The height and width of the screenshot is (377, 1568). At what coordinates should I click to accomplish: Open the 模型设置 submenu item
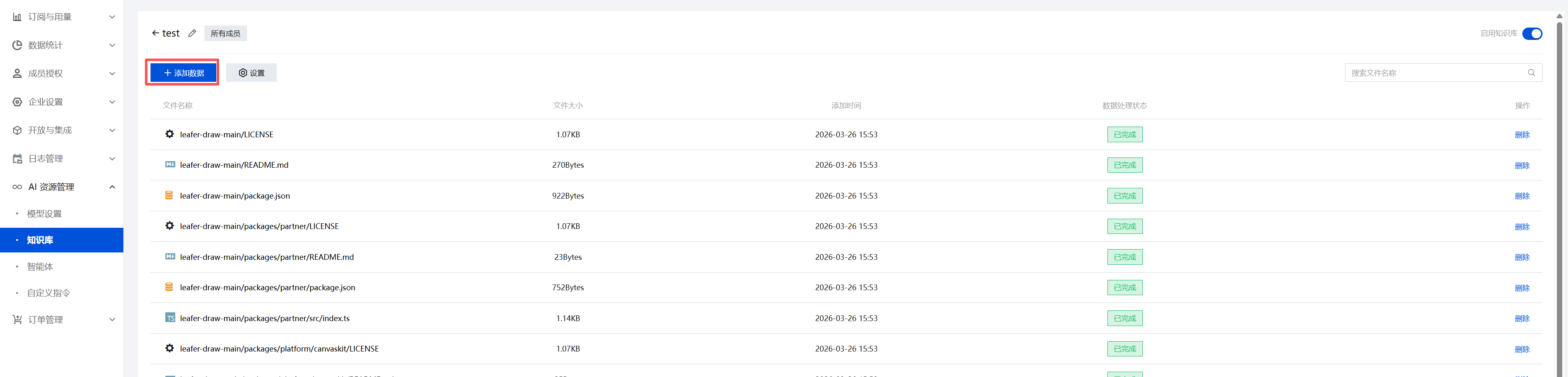pos(44,214)
